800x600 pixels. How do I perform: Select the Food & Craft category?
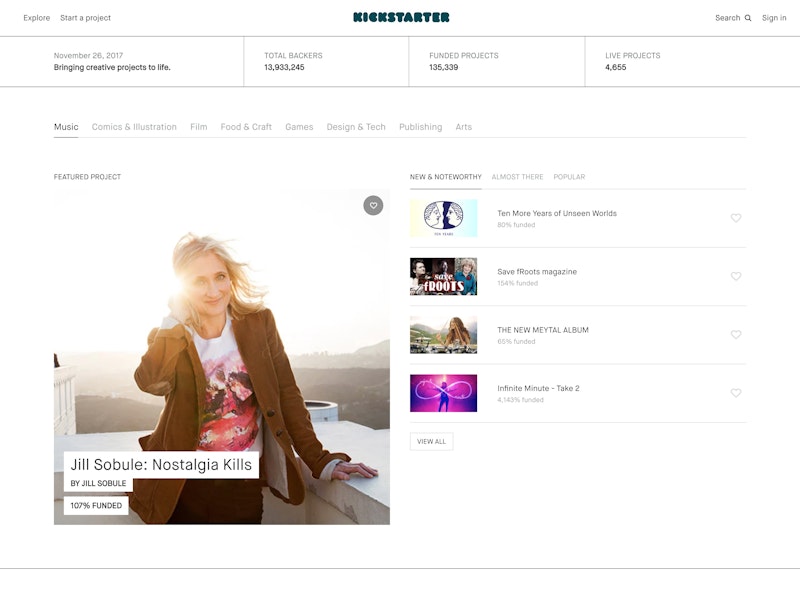tap(246, 127)
